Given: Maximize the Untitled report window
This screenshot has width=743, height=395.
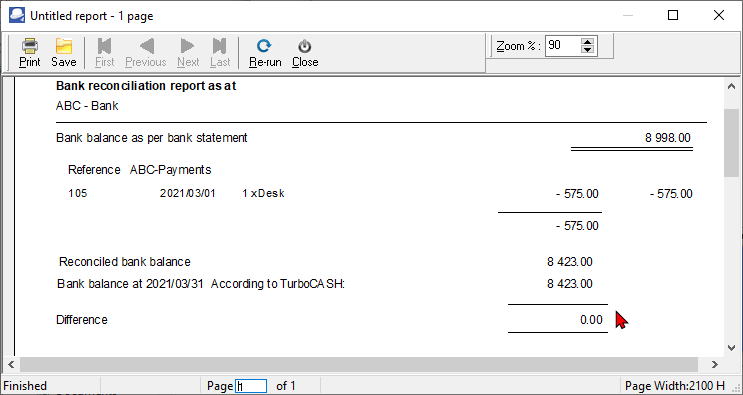Looking at the screenshot, I should coord(673,16).
